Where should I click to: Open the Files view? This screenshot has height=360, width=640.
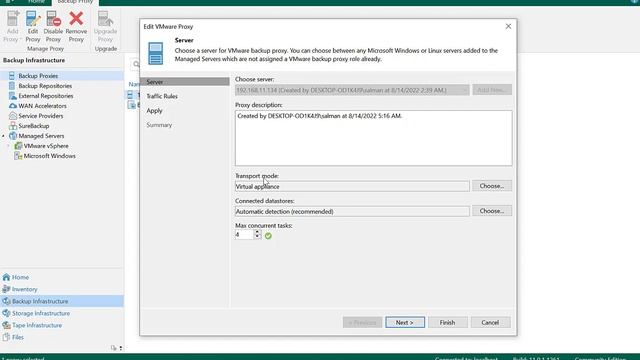[x=18, y=337]
